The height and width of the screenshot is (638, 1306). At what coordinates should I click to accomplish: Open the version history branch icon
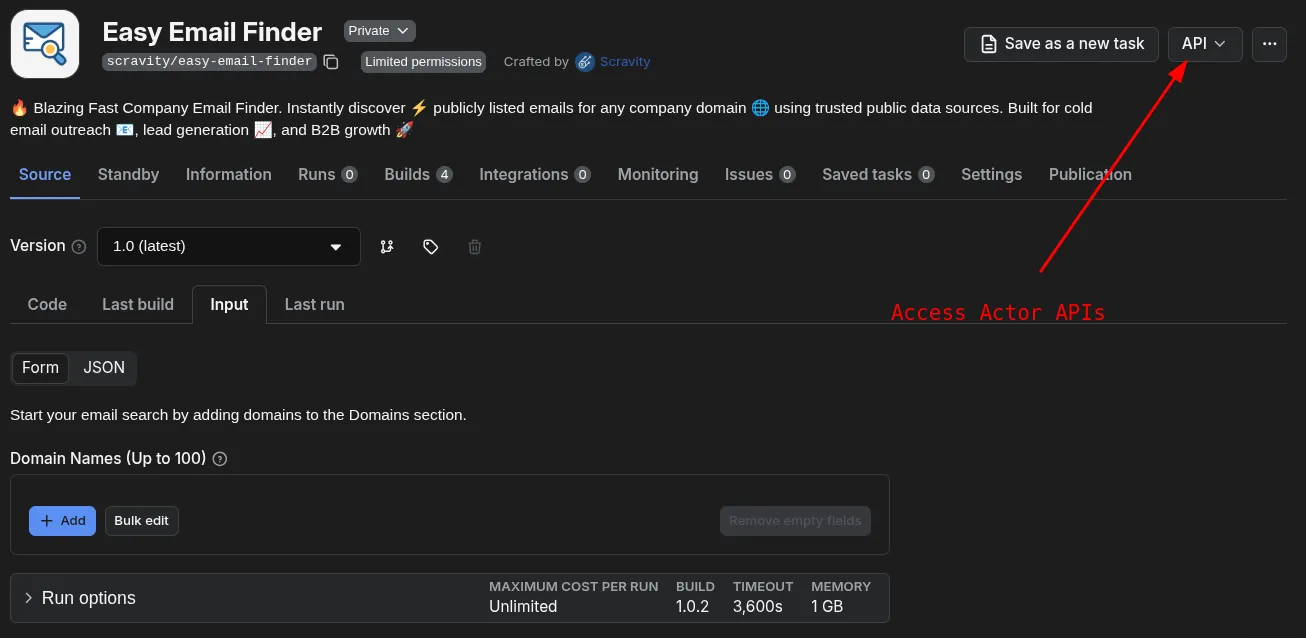pyautogui.click(x=386, y=246)
